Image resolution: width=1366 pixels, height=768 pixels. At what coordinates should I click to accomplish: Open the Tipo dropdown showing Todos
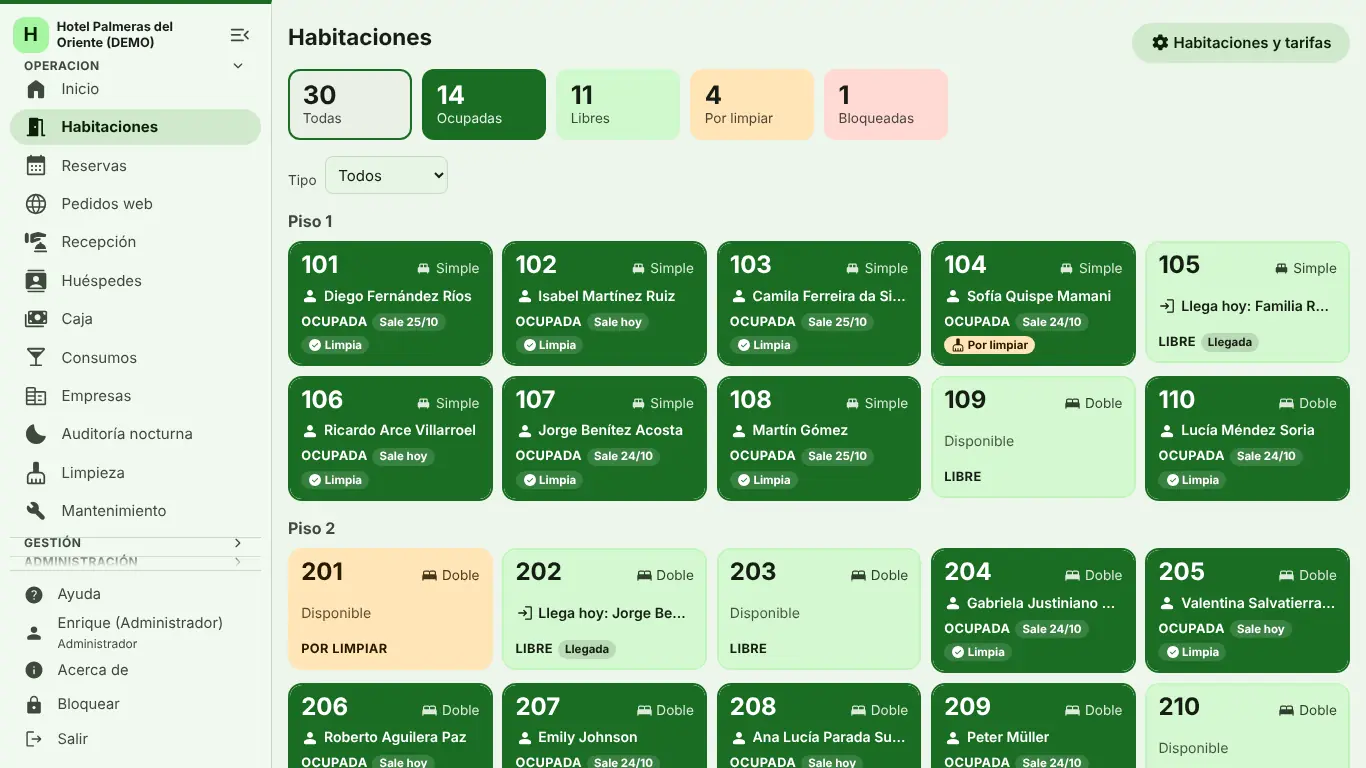point(386,176)
